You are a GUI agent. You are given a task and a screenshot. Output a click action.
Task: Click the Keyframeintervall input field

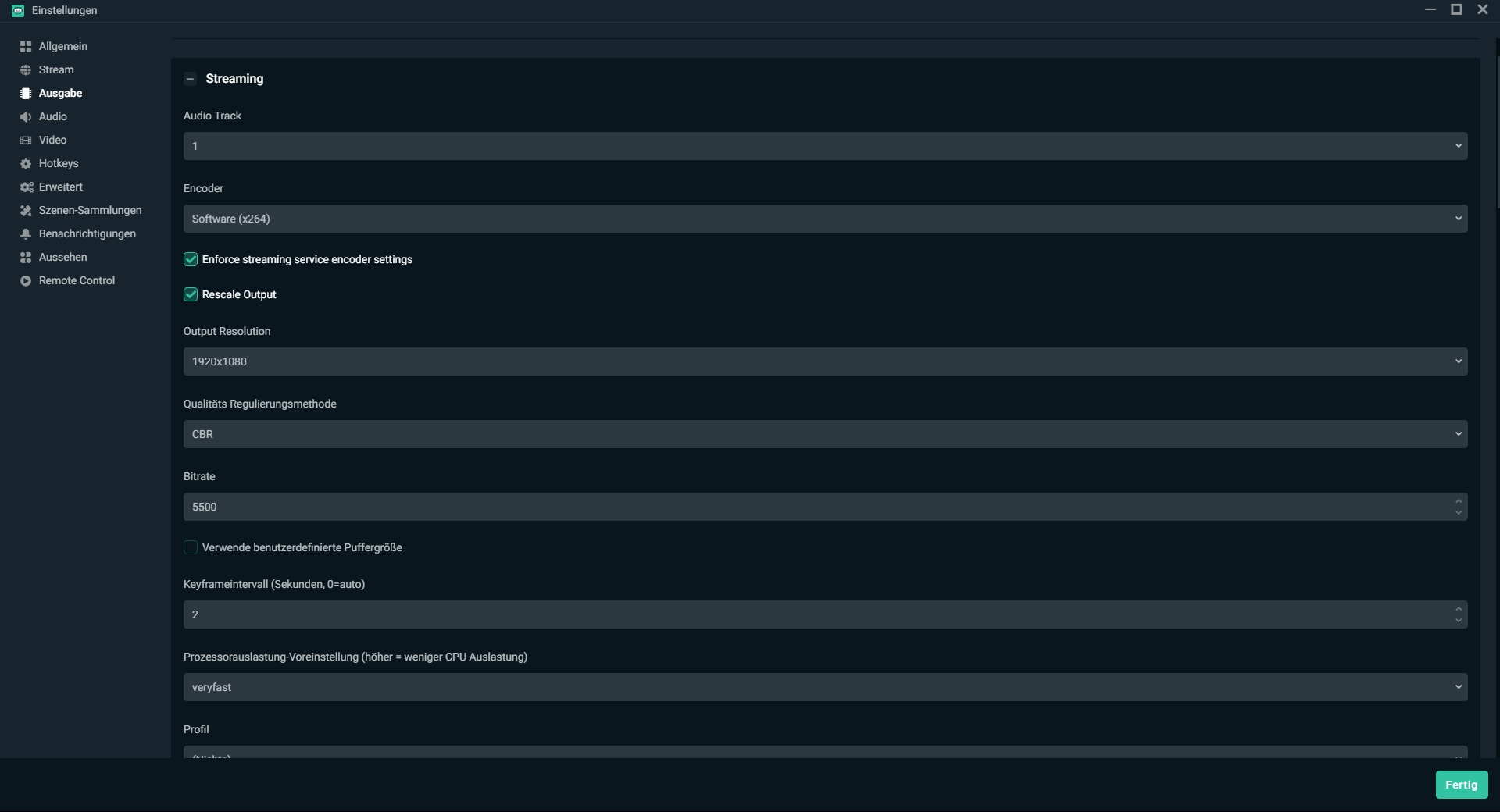(812, 614)
